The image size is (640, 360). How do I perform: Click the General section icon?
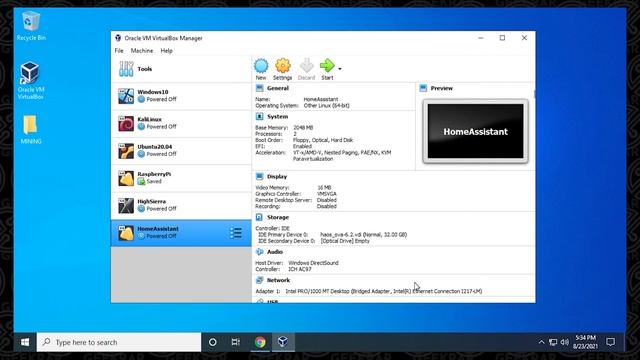(260, 88)
